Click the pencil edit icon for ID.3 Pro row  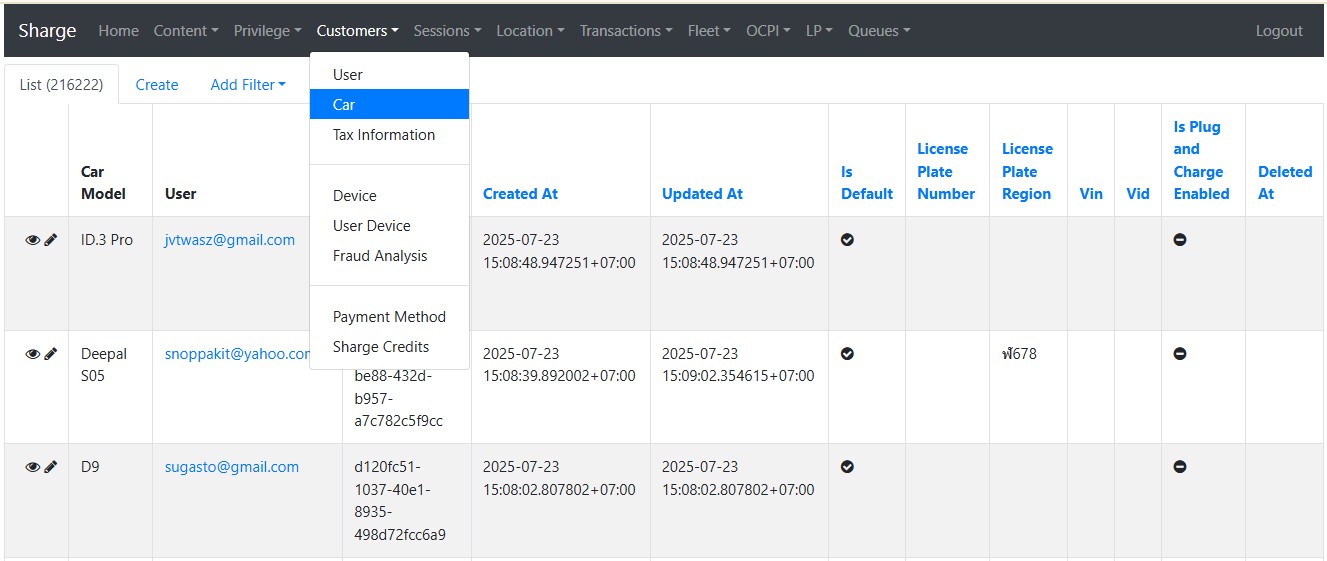51,240
